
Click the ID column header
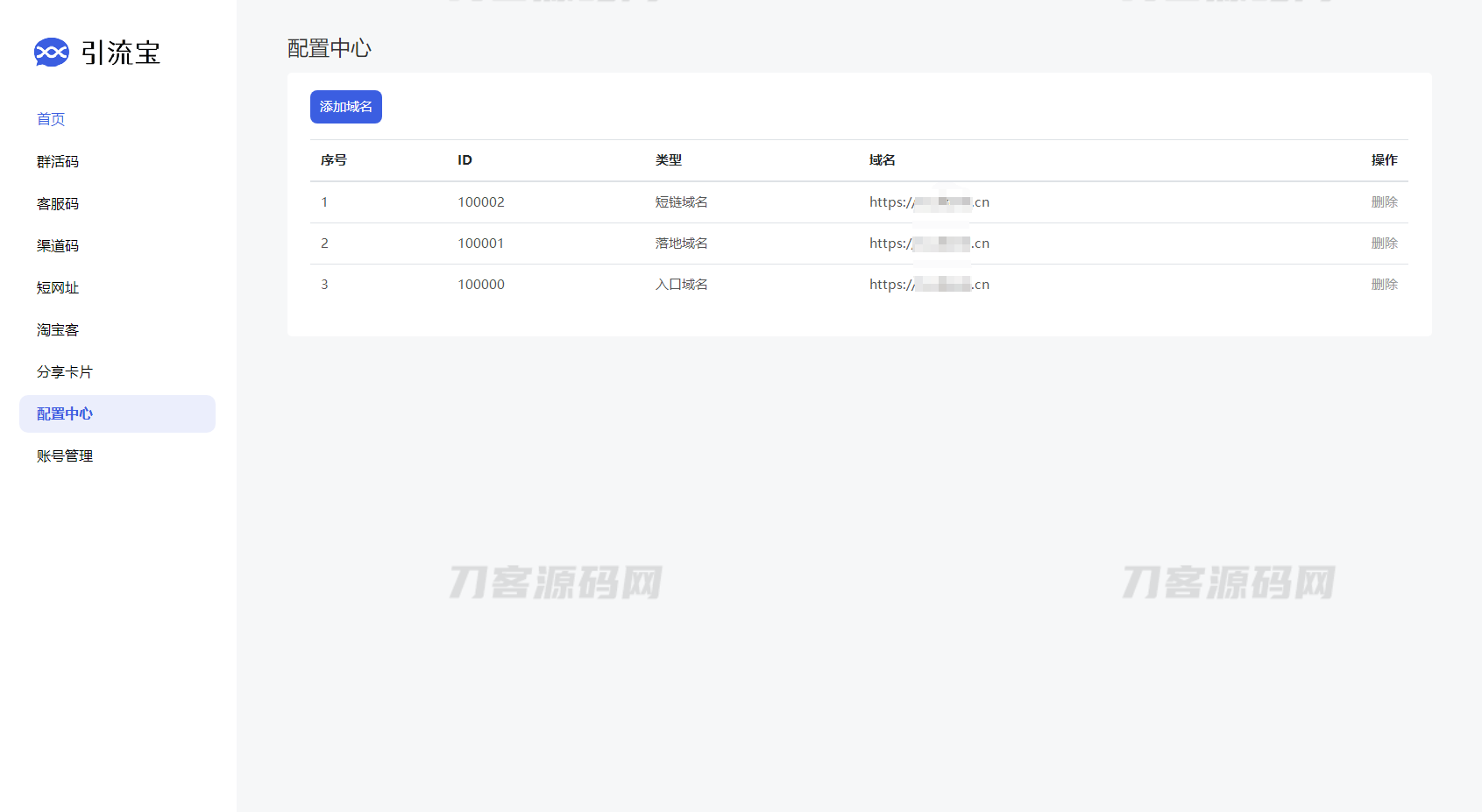[x=464, y=160]
